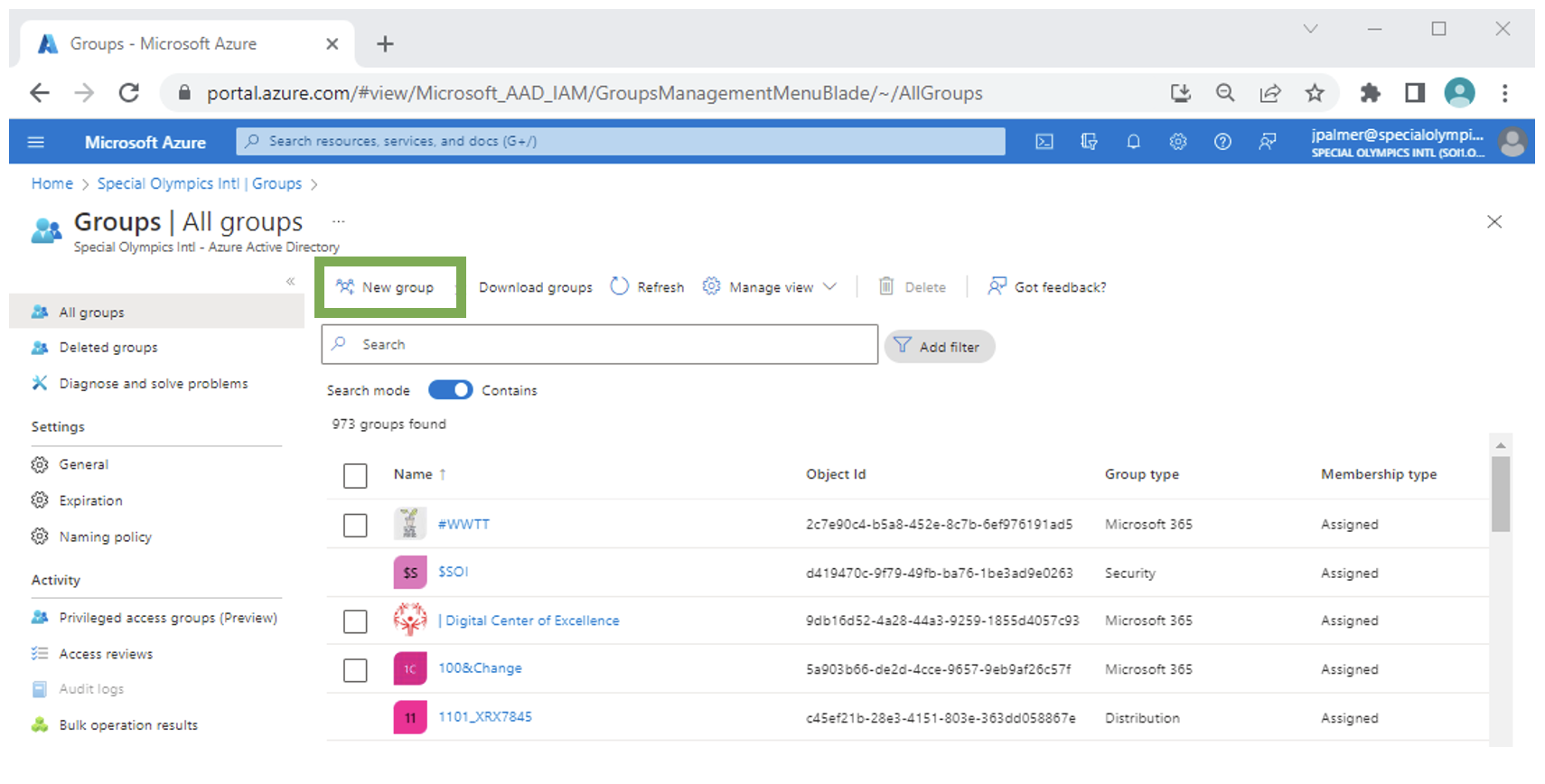This screenshot has height=784, width=1545.
Task: Check the box for Digital Center of Excellence
Action: [355, 621]
